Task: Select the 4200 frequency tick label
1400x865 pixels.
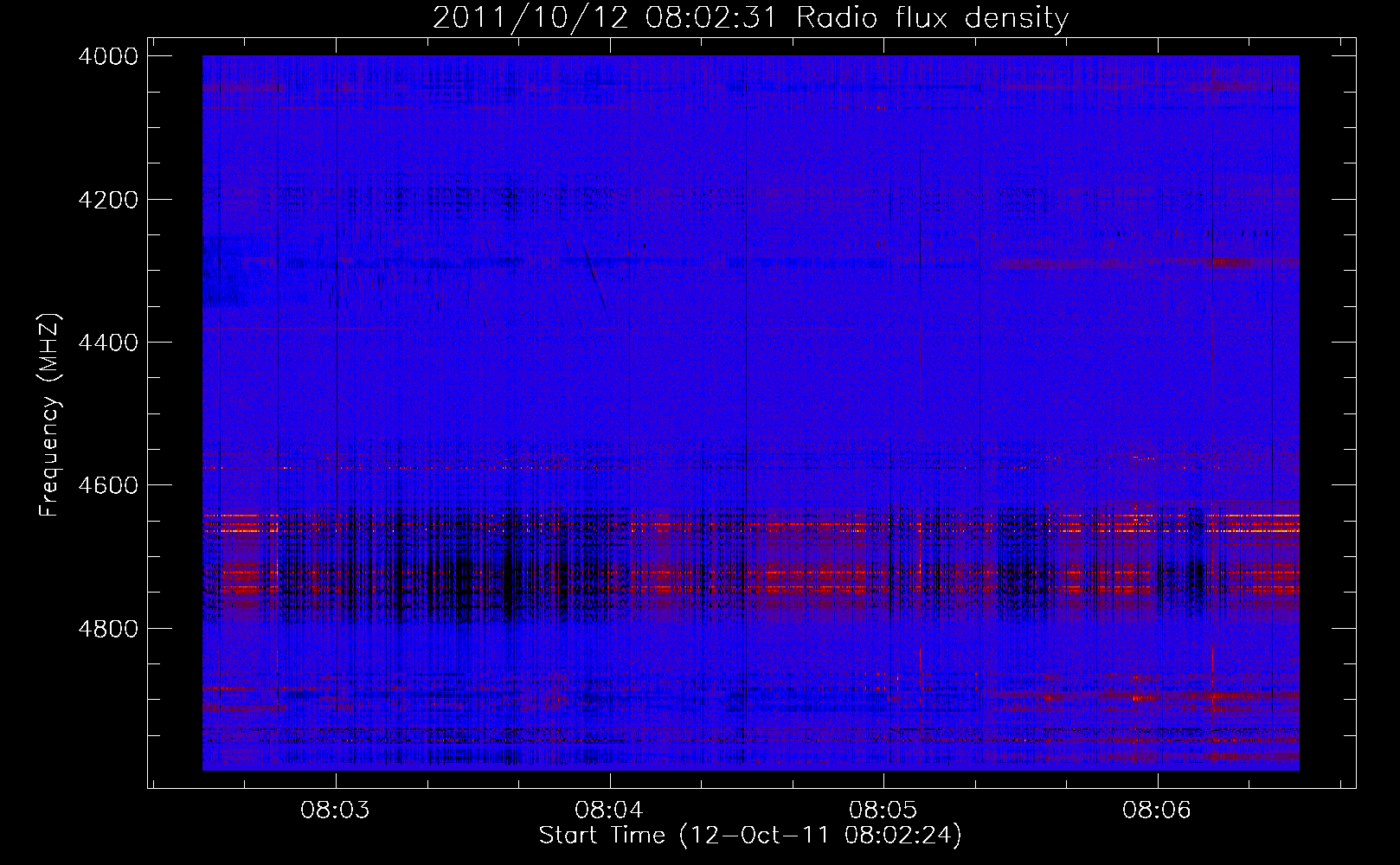Action: click(108, 200)
